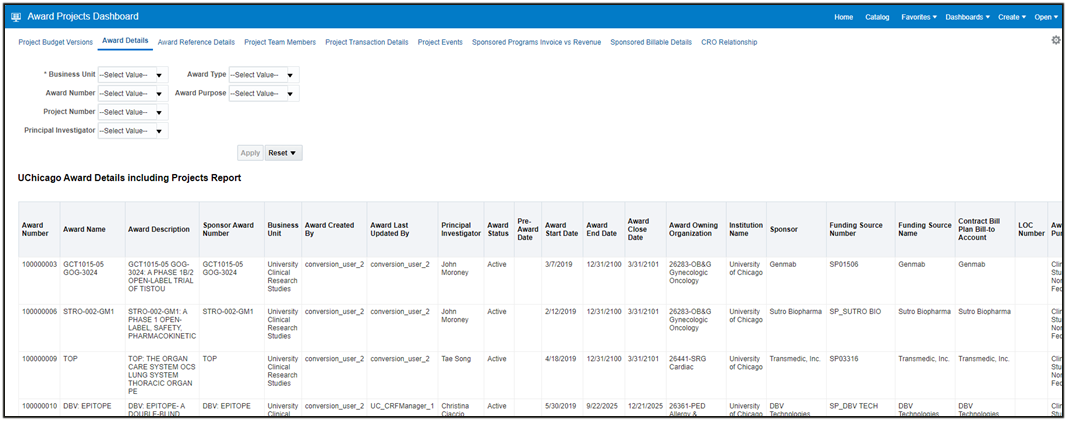Viewport: 1067px width, 421px height.
Task: Open the Award Type dropdown
Action: tap(264, 75)
